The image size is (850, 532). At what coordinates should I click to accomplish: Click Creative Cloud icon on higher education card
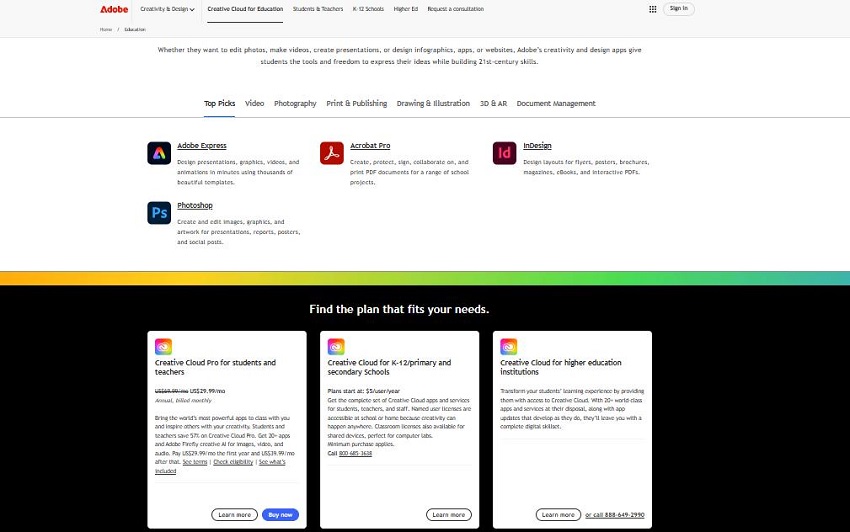[x=508, y=346]
